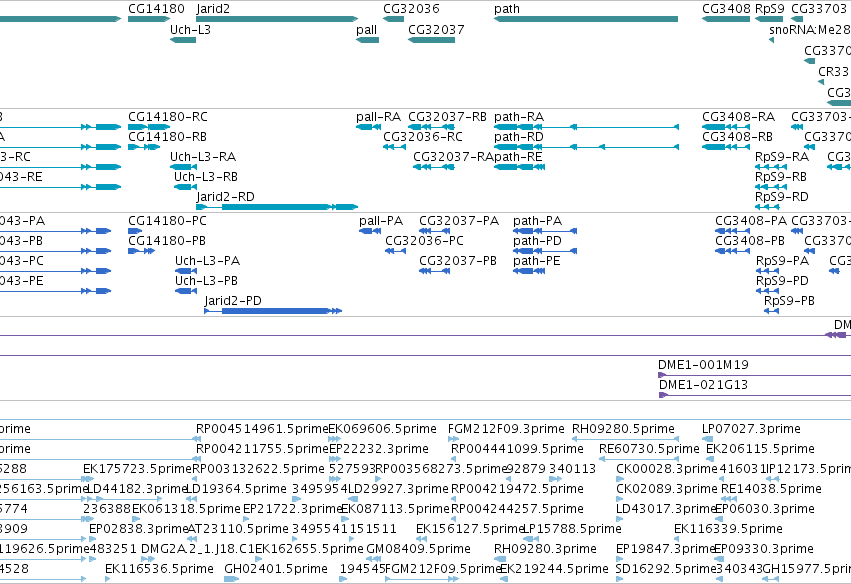
Task: Select the path-RD transcript
Action: pos(519,137)
